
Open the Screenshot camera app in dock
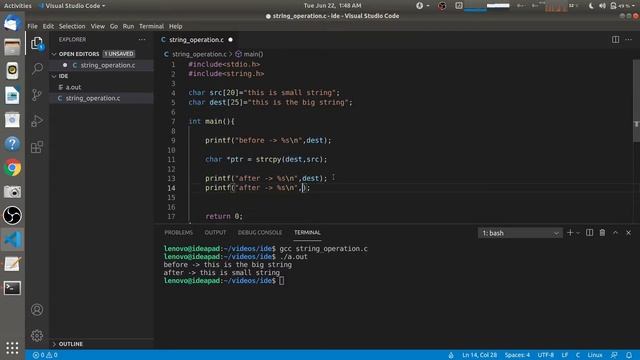tap(12, 191)
